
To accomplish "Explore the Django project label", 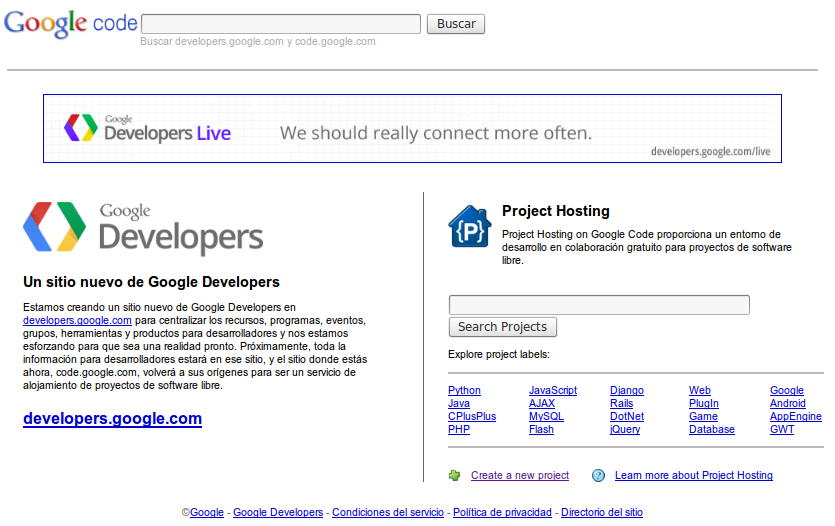I will (x=627, y=390).
